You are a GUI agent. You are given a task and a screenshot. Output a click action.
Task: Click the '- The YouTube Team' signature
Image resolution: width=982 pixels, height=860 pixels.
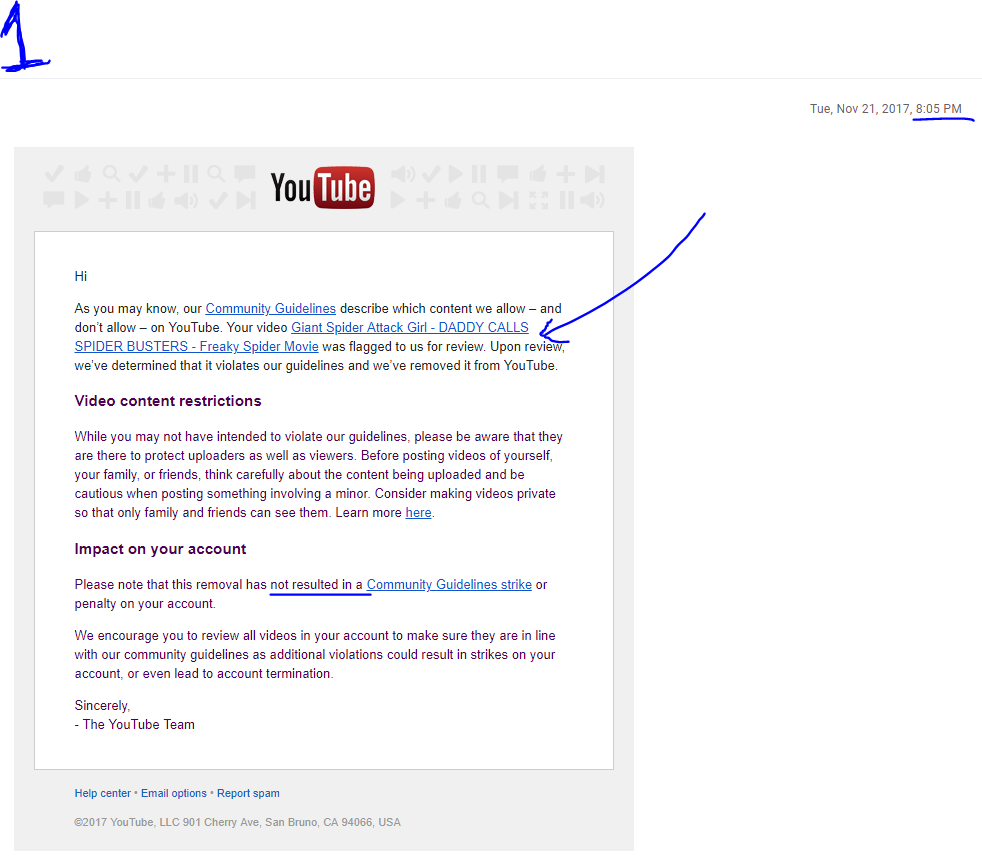pyautogui.click(x=135, y=725)
